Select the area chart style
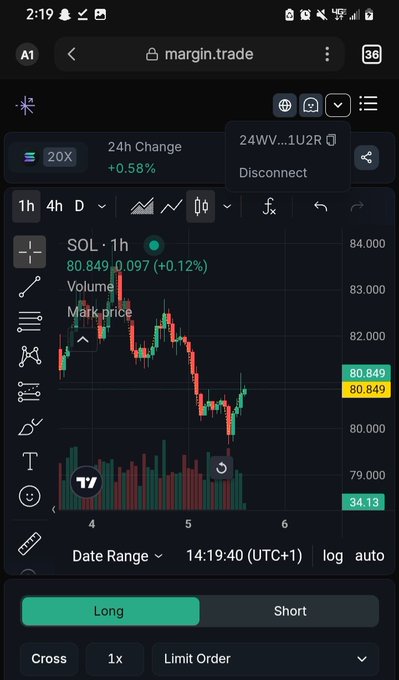This screenshot has height=680, width=399. tap(142, 206)
